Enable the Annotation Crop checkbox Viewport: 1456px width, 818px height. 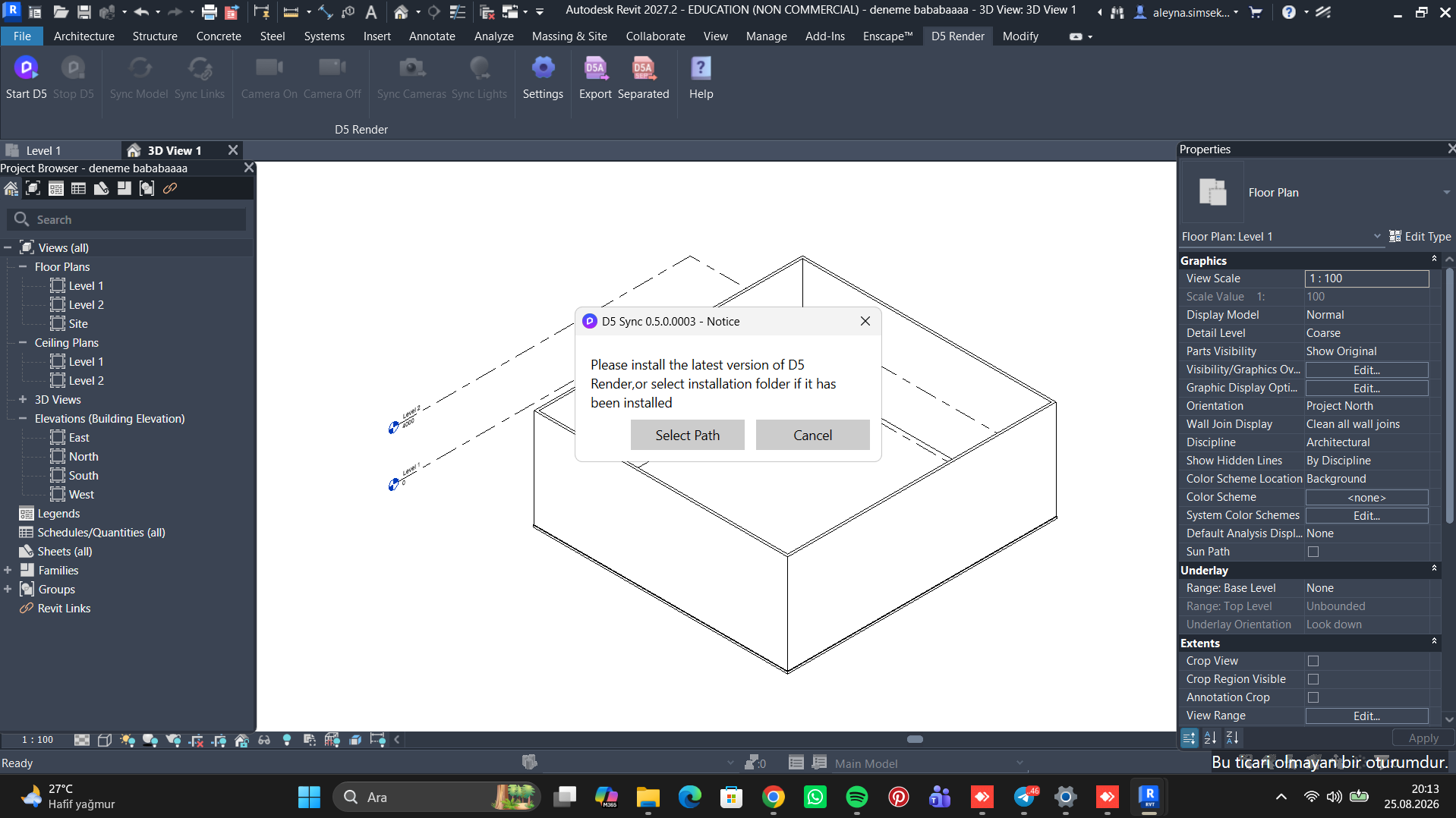[x=1313, y=697]
